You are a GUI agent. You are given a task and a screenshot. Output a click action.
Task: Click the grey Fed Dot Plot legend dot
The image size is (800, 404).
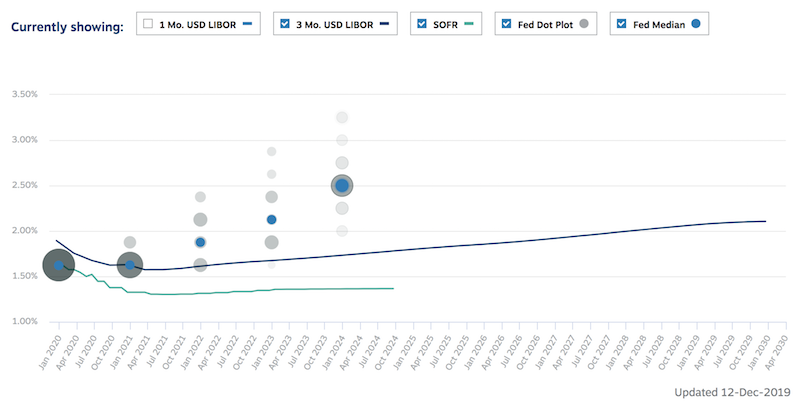(x=584, y=23)
